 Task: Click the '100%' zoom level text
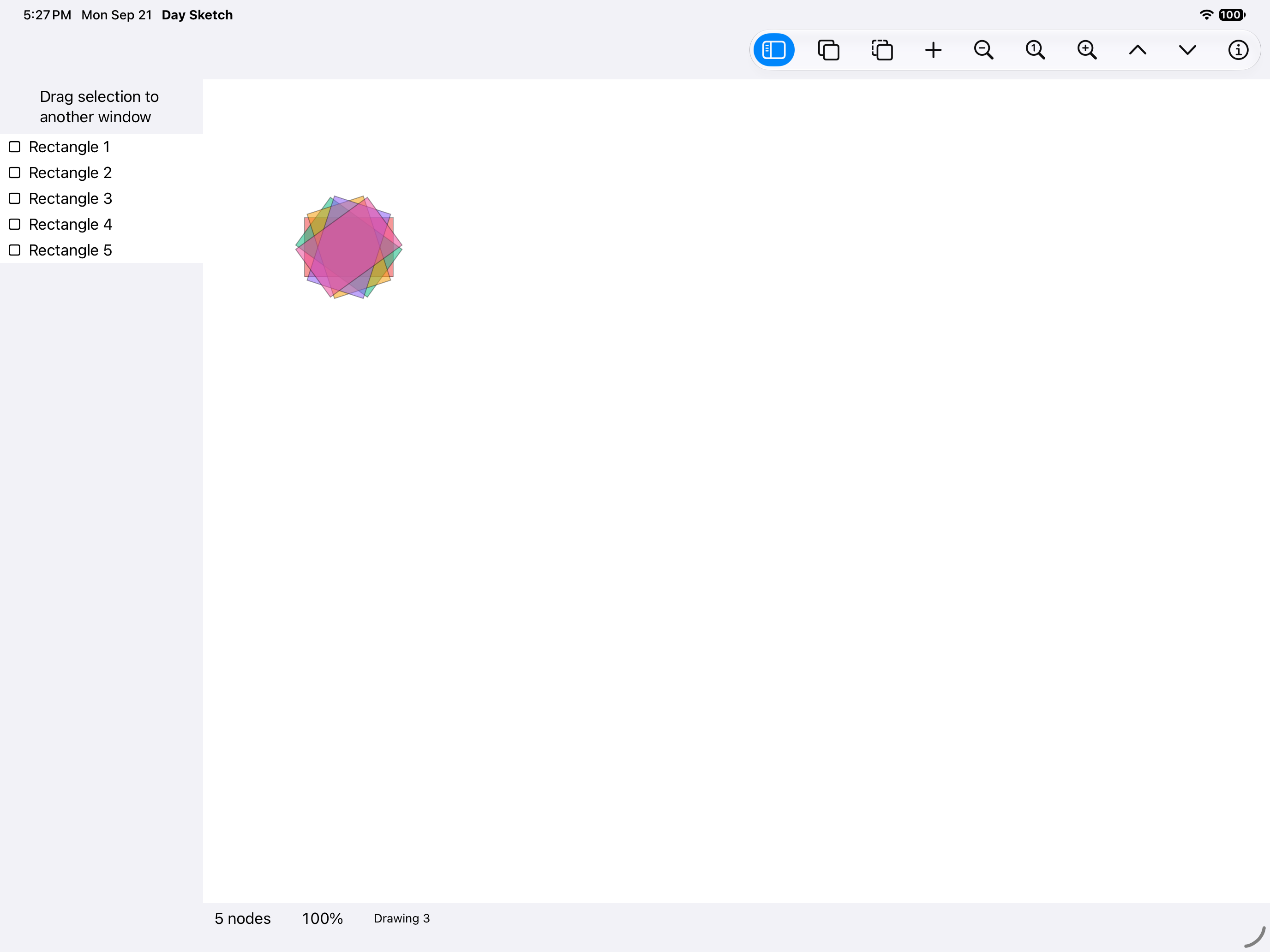point(323,919)
